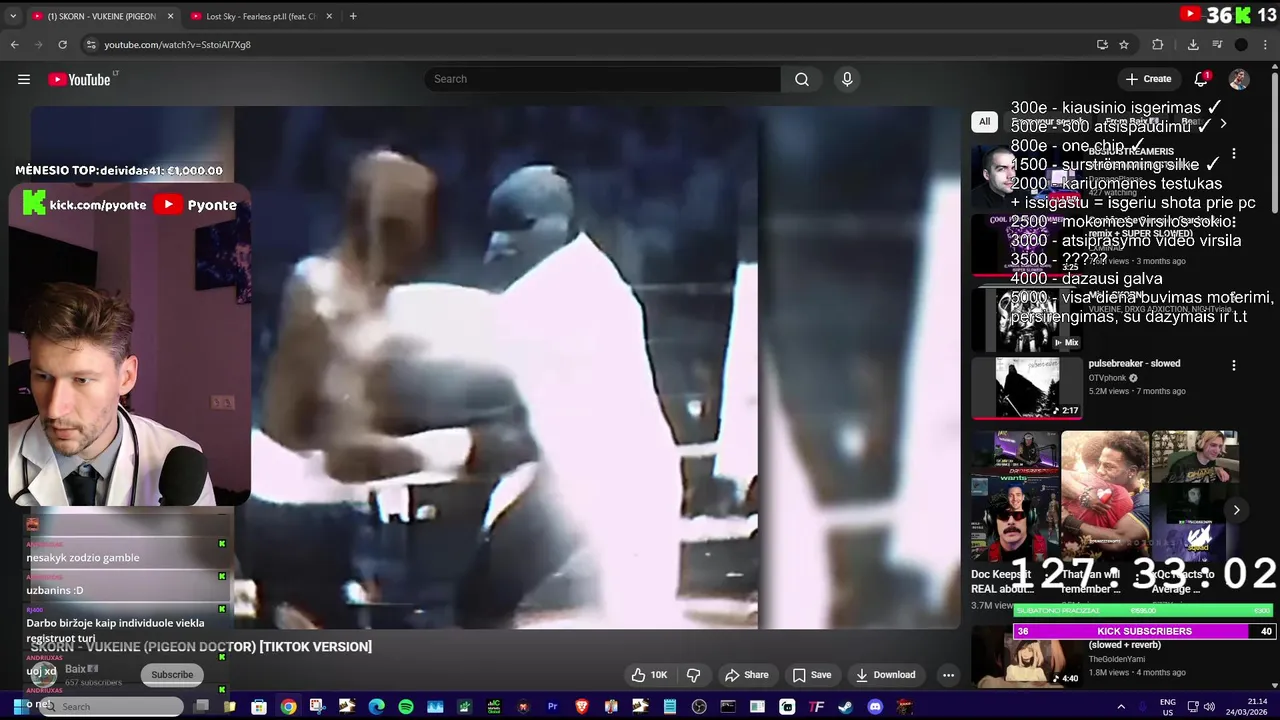Click the URL address bar
1280x720 pixels.
tap(590, 44)
